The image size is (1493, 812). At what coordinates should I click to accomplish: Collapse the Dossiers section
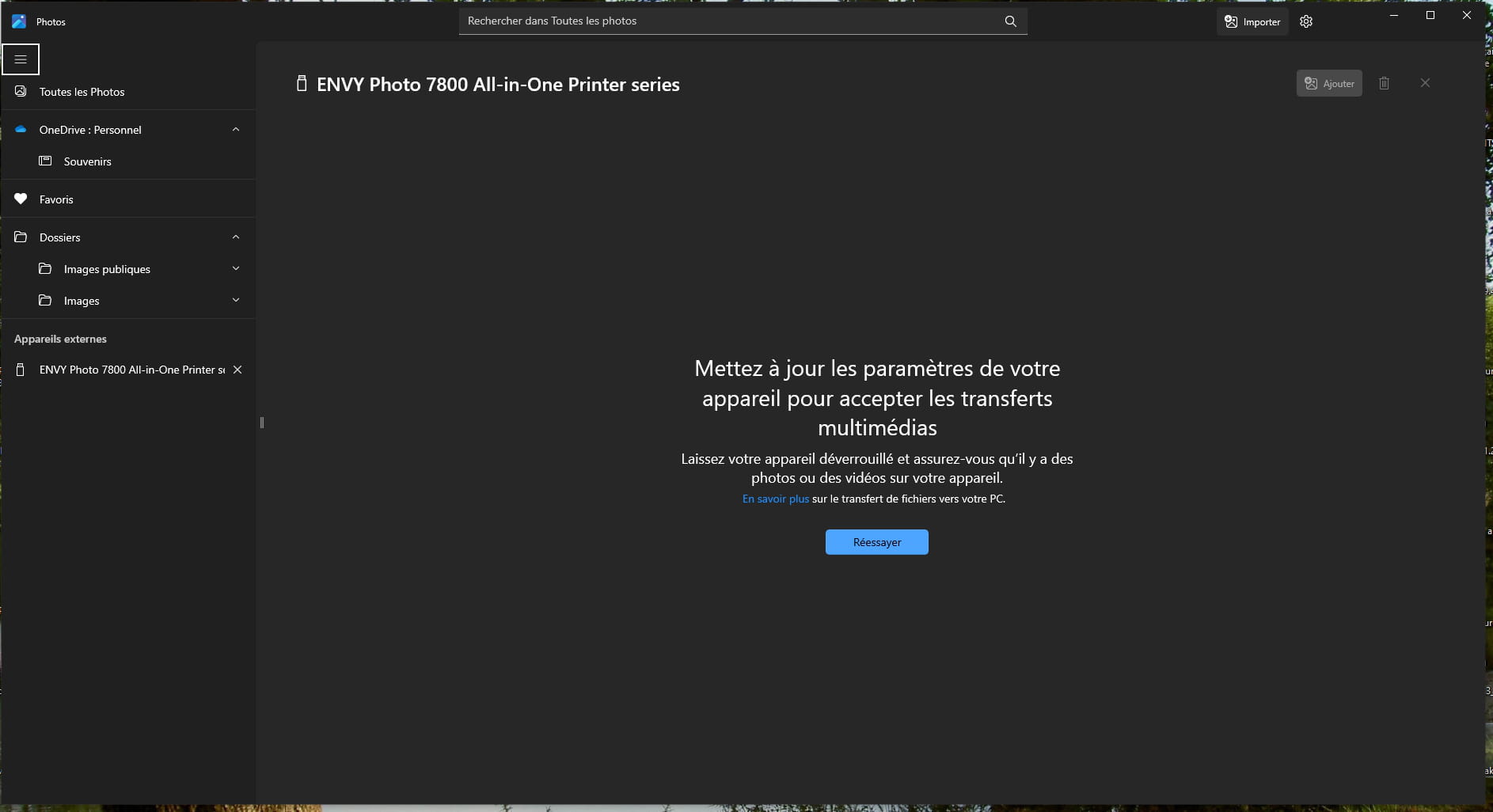click(x=236, y=237)
